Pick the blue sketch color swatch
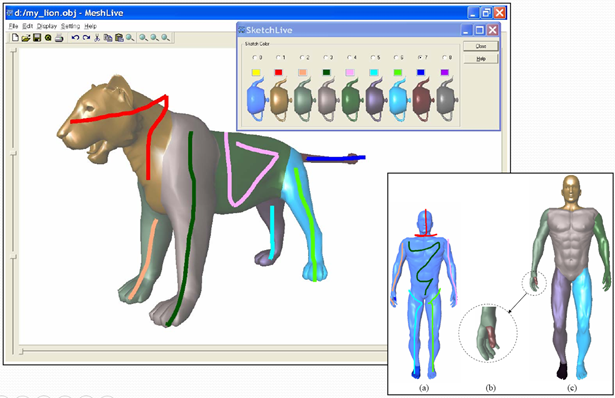 (x=421, y=72)
